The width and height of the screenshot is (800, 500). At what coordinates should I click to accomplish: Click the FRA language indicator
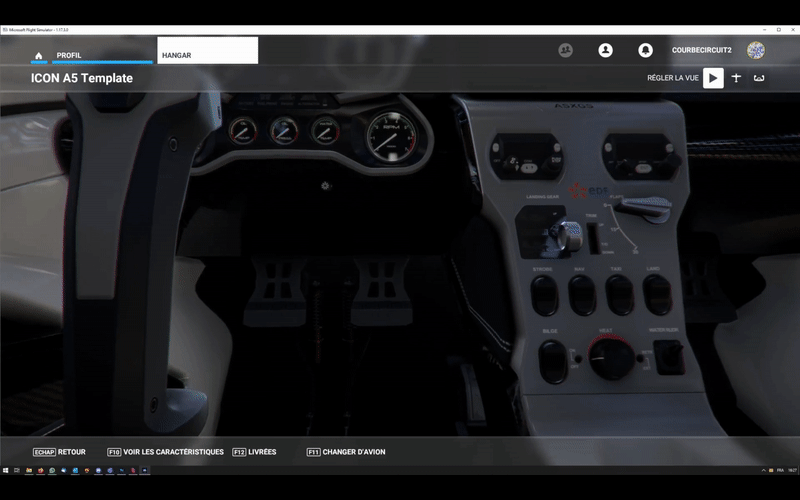pyautogui.click(x=780, y=470)
